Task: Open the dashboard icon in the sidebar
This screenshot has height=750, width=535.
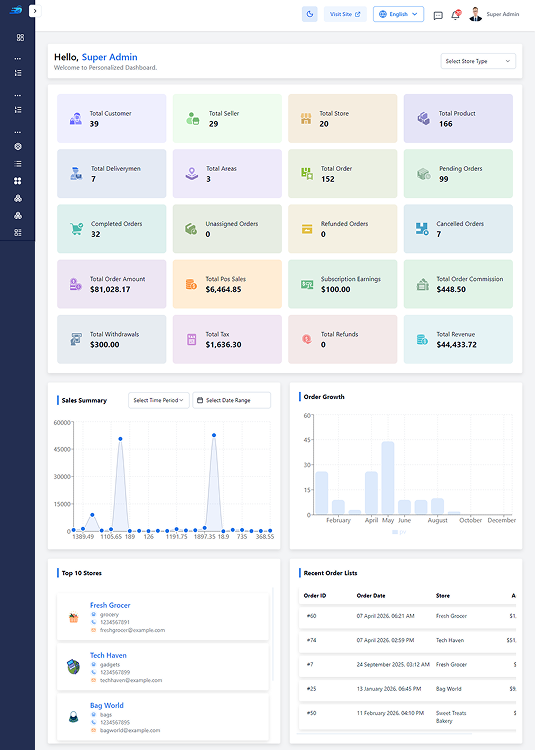Action: pos(20,37)
